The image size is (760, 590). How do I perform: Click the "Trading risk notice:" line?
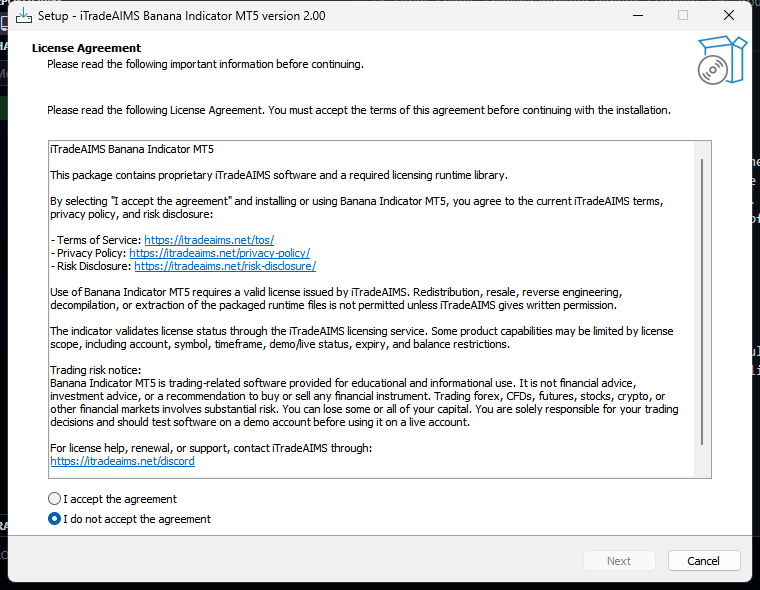click(95, 370)
